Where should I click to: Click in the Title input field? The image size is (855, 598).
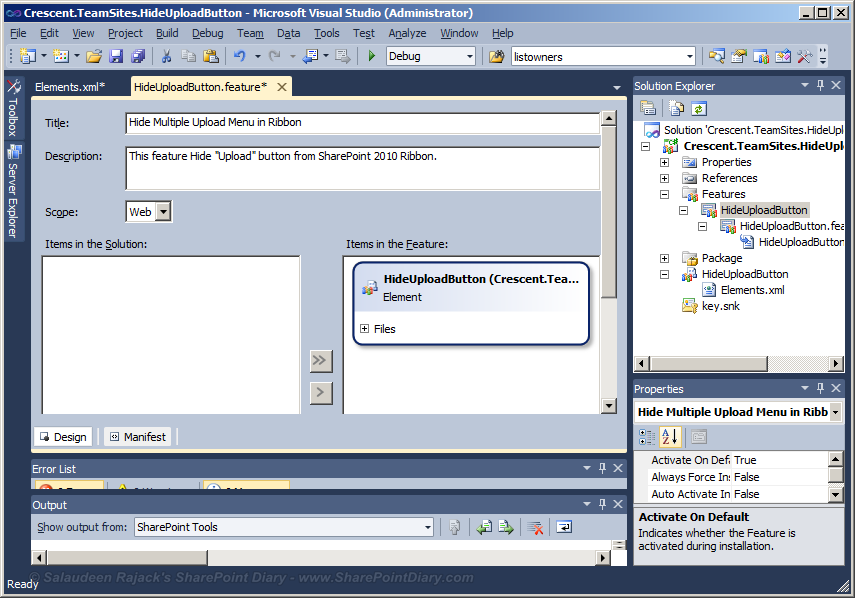(362, 123)
